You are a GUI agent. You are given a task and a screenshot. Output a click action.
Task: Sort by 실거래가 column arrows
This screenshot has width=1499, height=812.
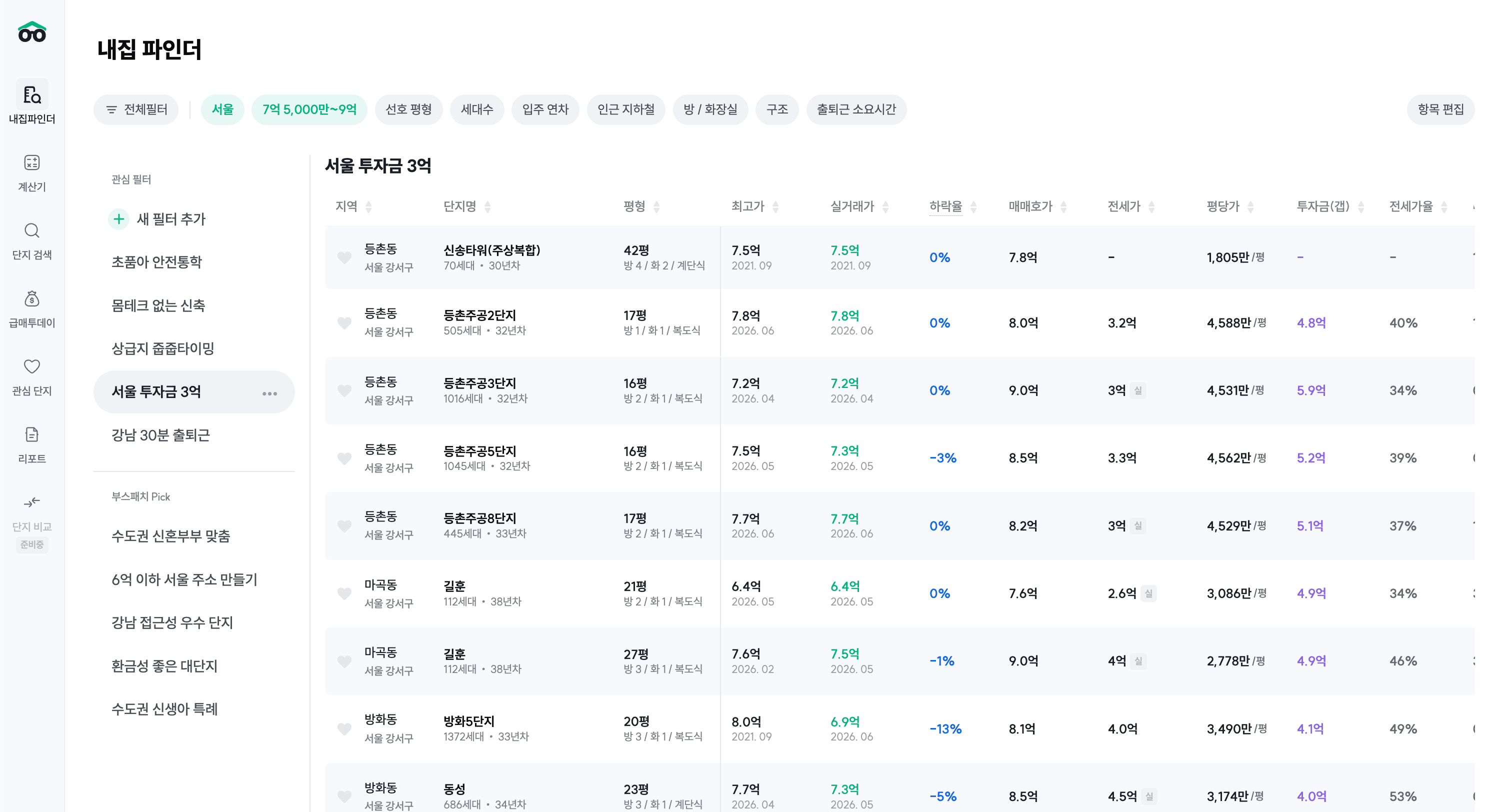885,206
